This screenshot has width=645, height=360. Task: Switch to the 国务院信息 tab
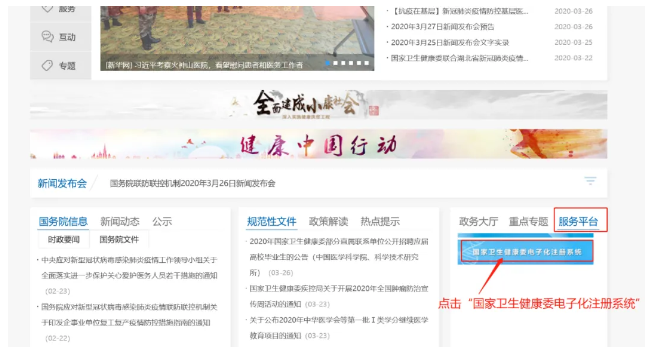[63, 221]
